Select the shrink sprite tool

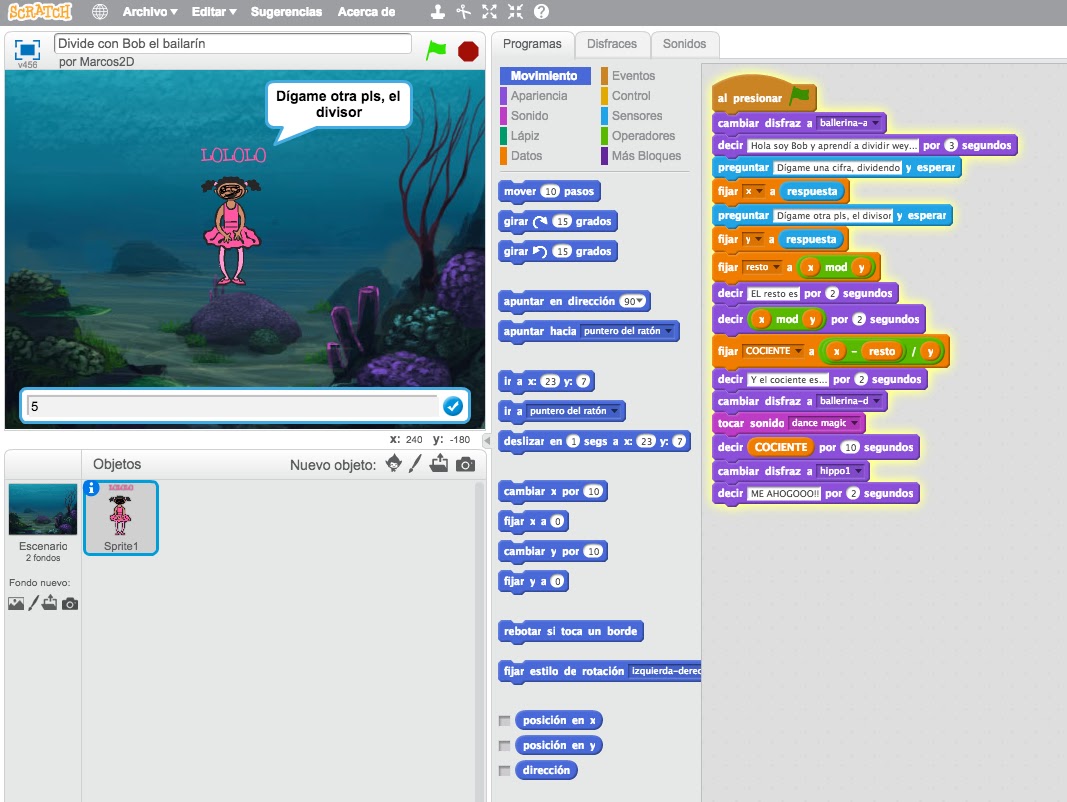coord(514,13)
